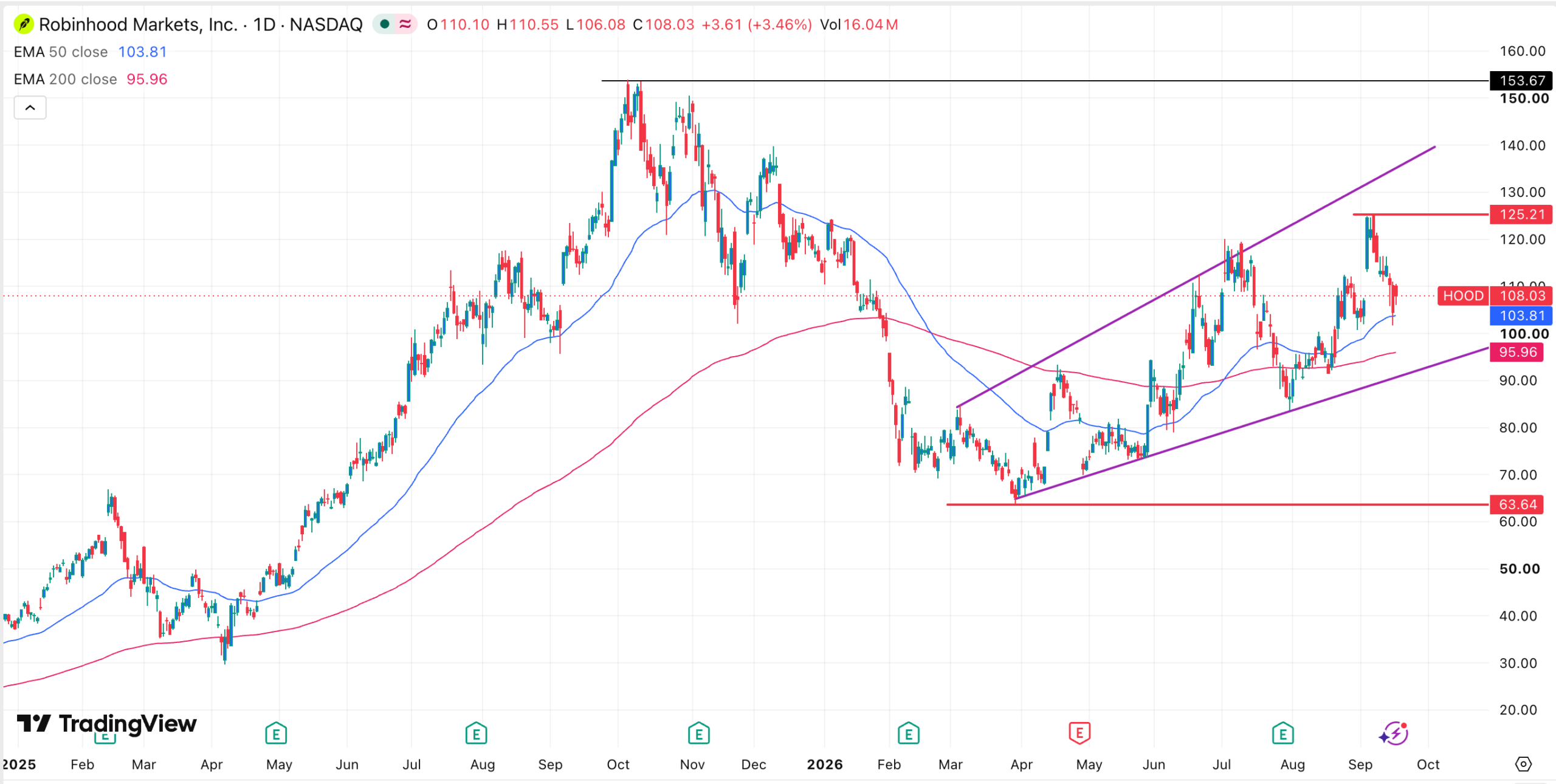Click the Vol 16.04 M reading
This screenshot has width=1556, height=784.
[x=859, y=25]
